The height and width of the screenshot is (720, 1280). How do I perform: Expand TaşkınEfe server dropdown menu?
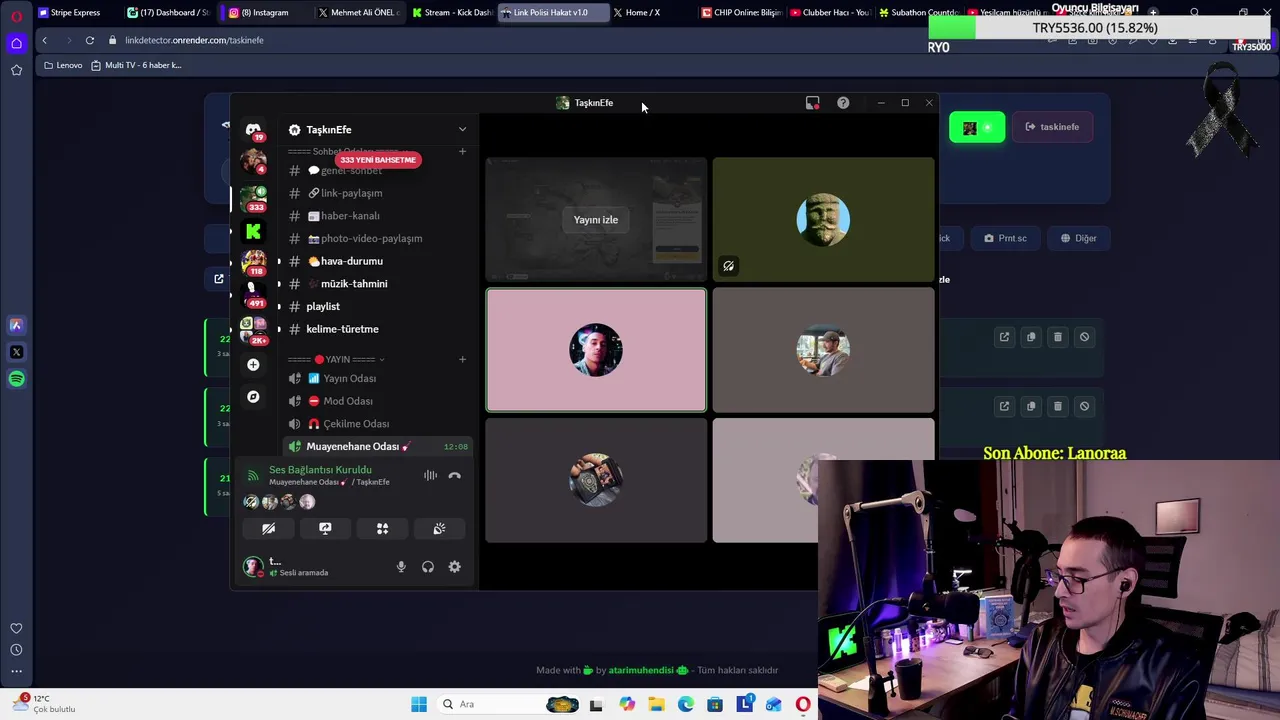tap(462, 129)
